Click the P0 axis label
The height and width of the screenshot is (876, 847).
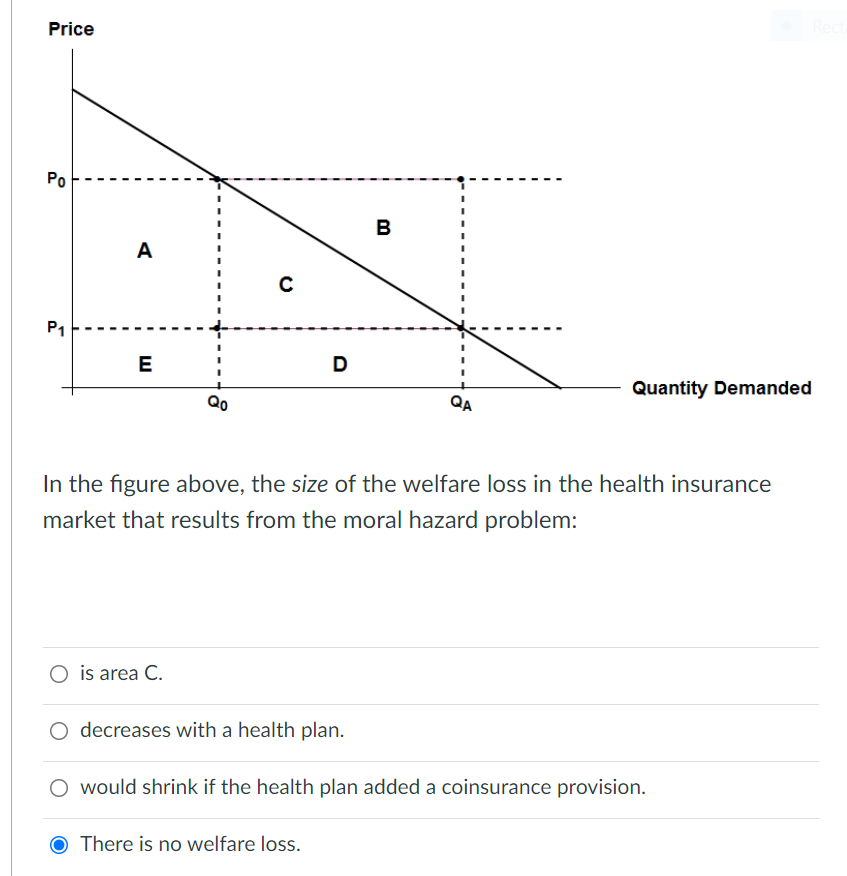point(58,177)
